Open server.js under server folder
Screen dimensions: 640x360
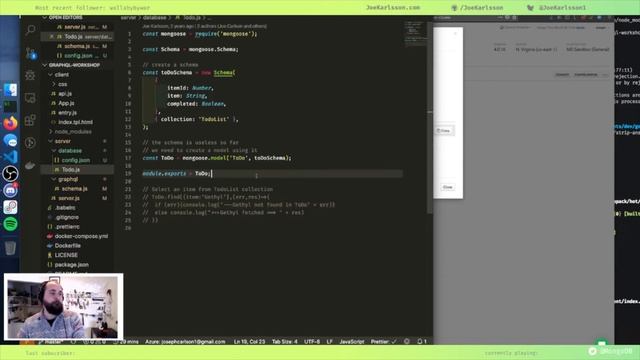click(x=68, y=198)
